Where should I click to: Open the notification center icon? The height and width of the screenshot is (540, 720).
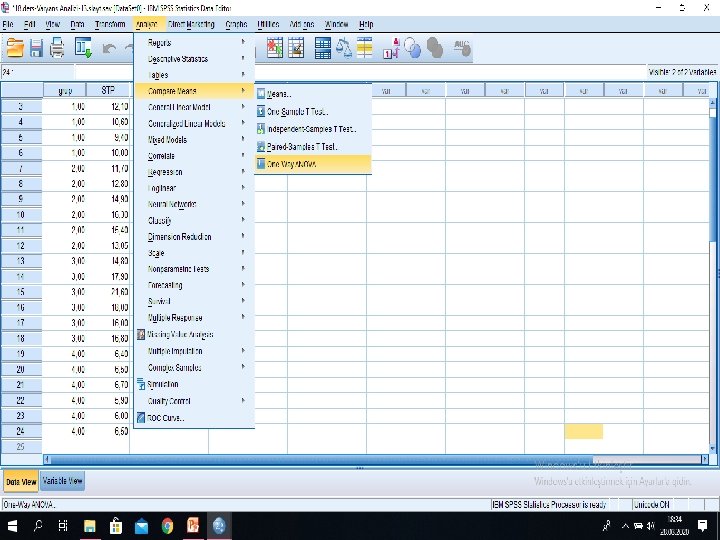[702, 526]
